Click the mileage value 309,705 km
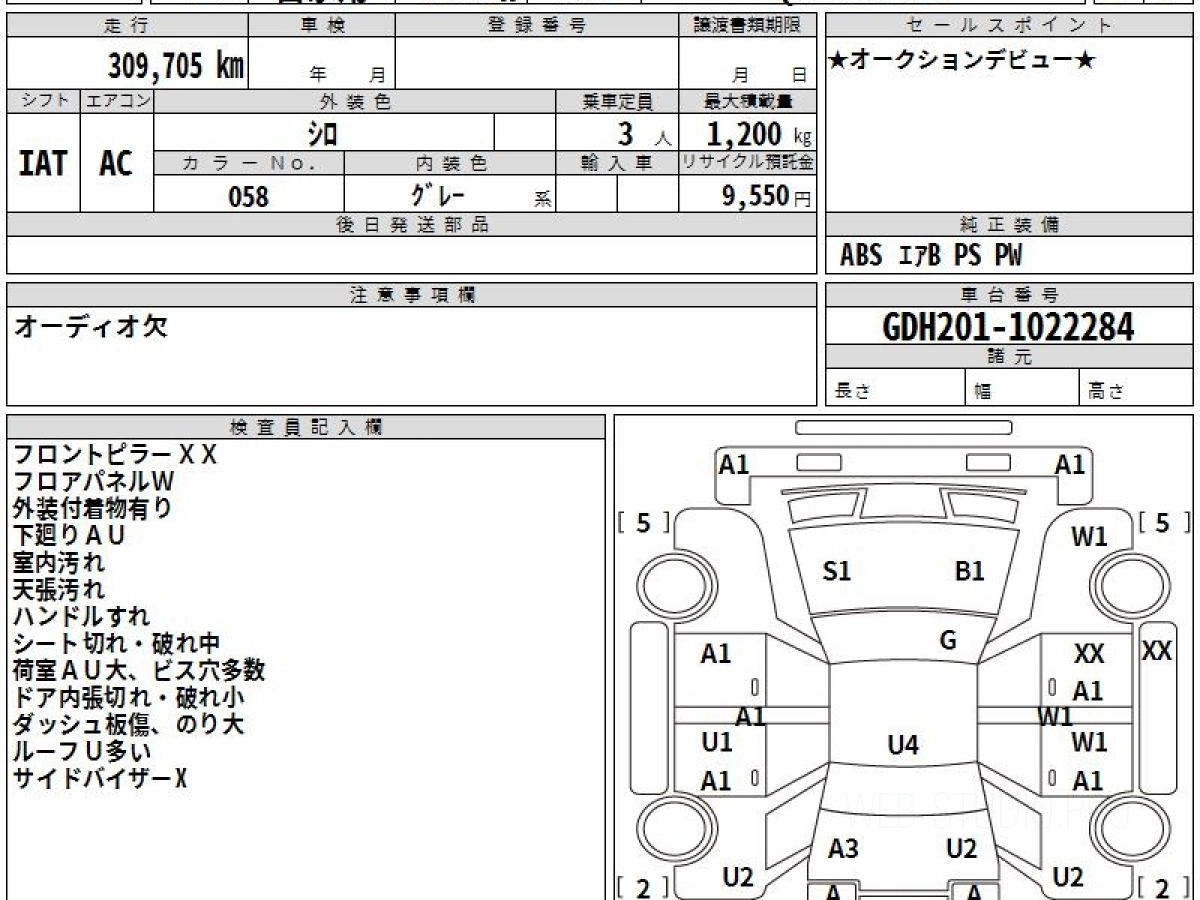This screenshot has width=1200, height=900. pos(176,66)
